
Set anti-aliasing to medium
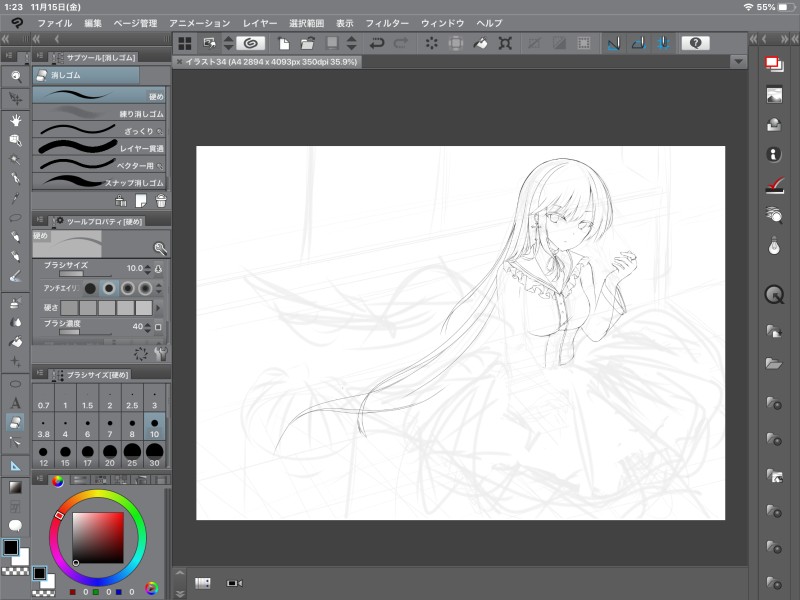128,288
